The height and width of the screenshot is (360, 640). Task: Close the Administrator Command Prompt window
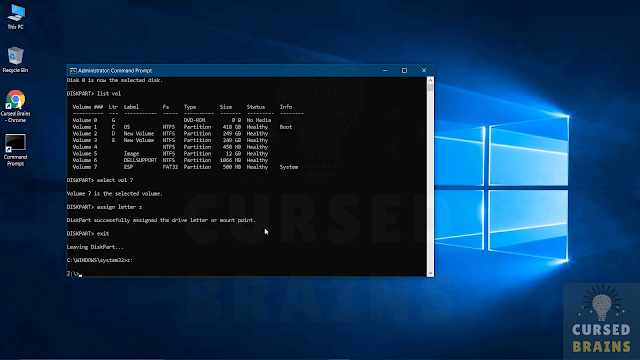[x=424, y=71]
